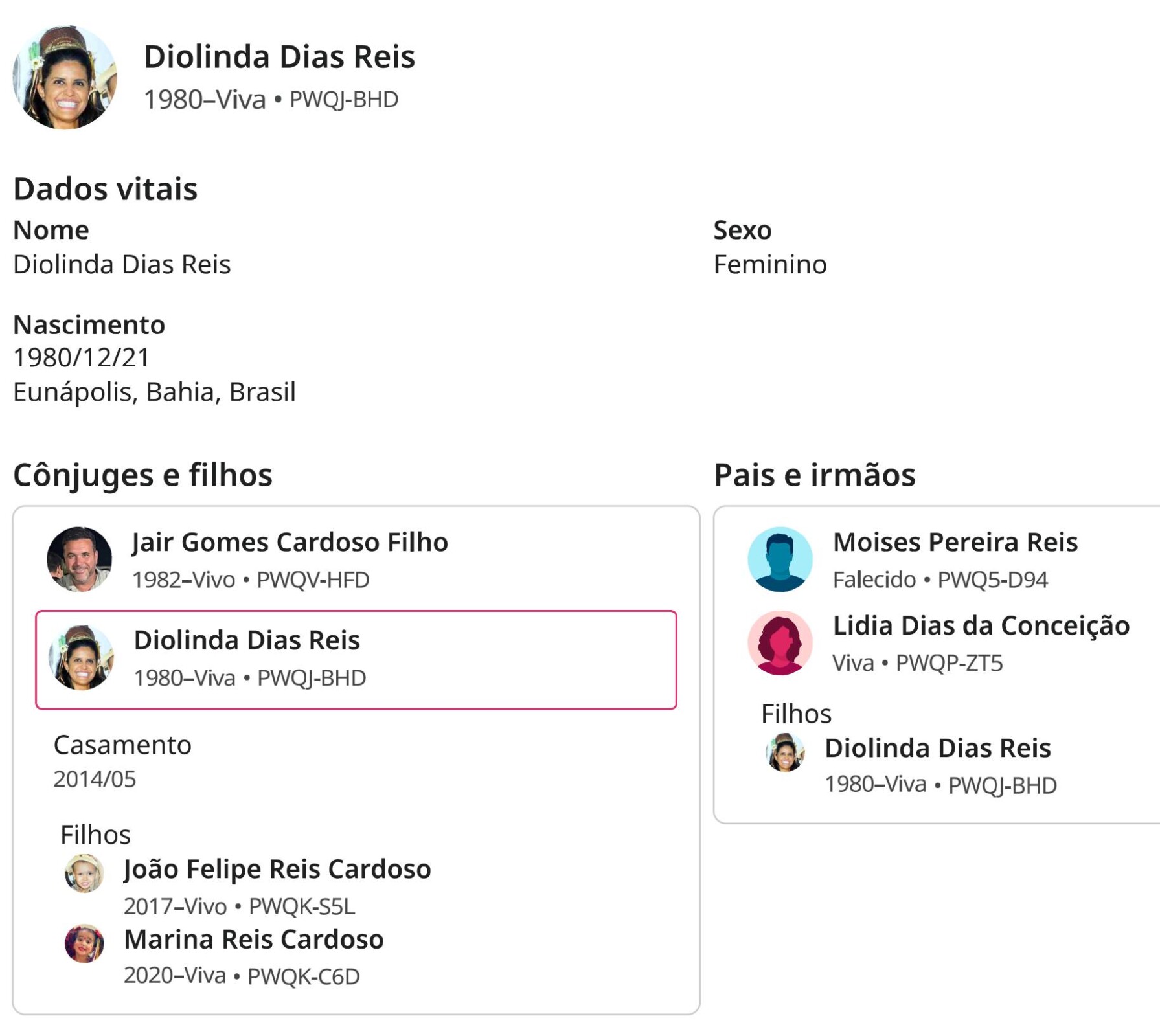
Task: Click Diolinda's photo in the highlighted spouse card
Action: [82, 657]
